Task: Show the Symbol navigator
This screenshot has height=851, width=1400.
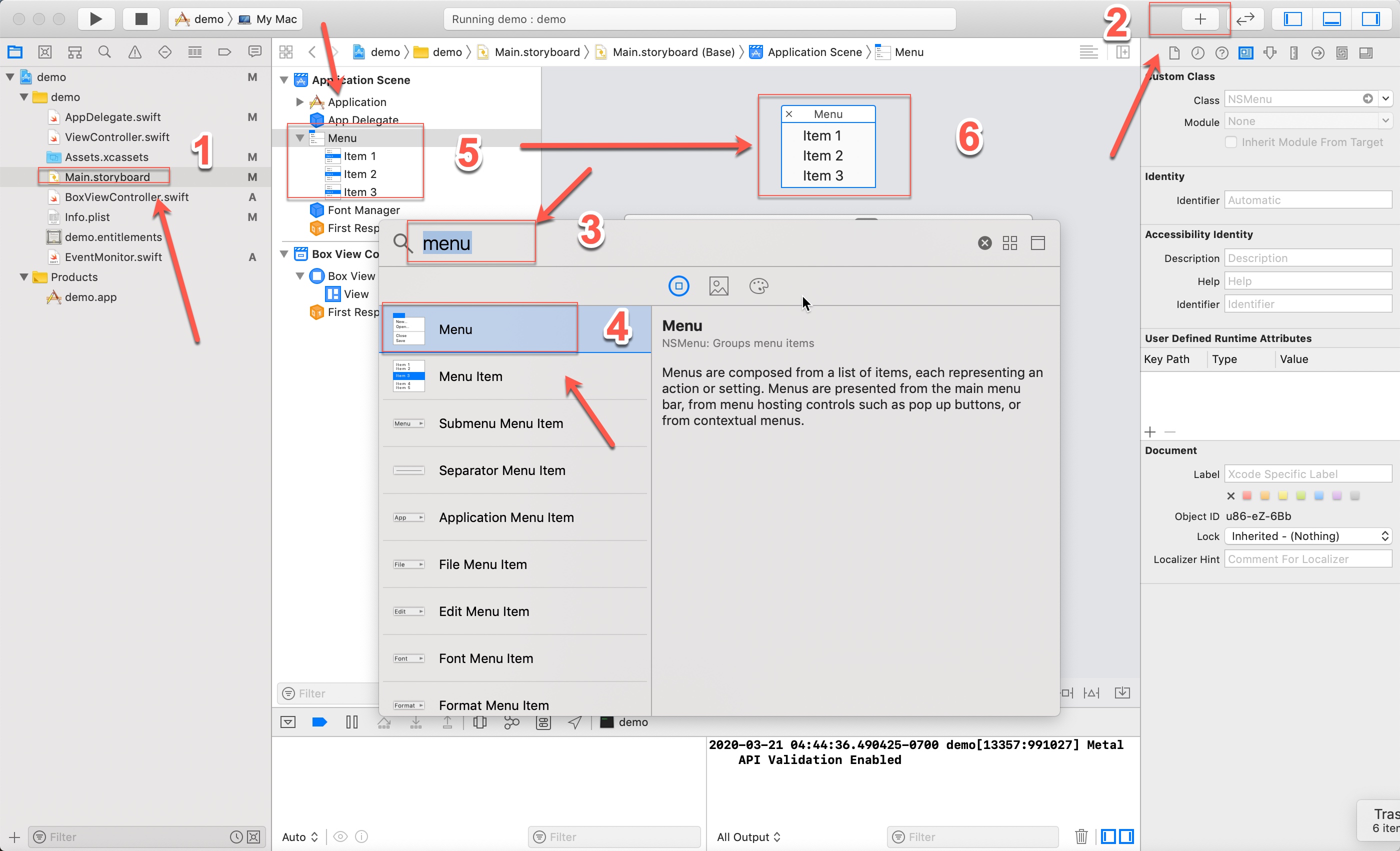Action: 75,52
